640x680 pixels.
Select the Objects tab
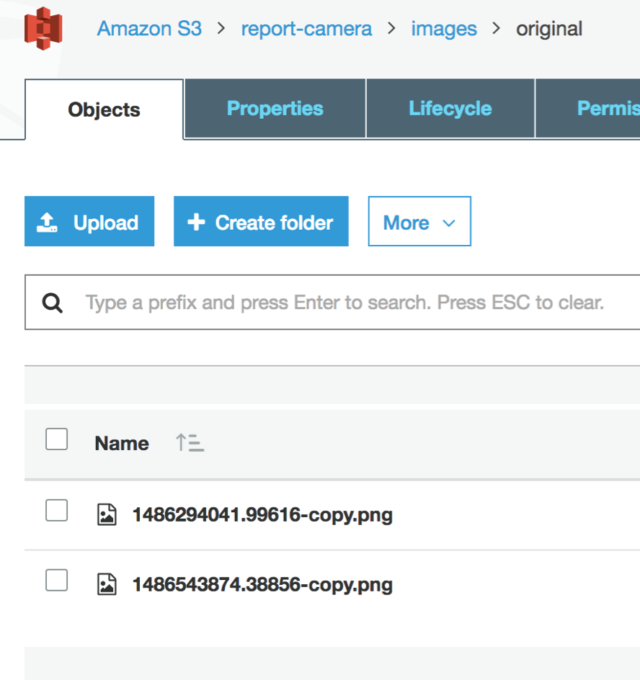click(104, 109)
